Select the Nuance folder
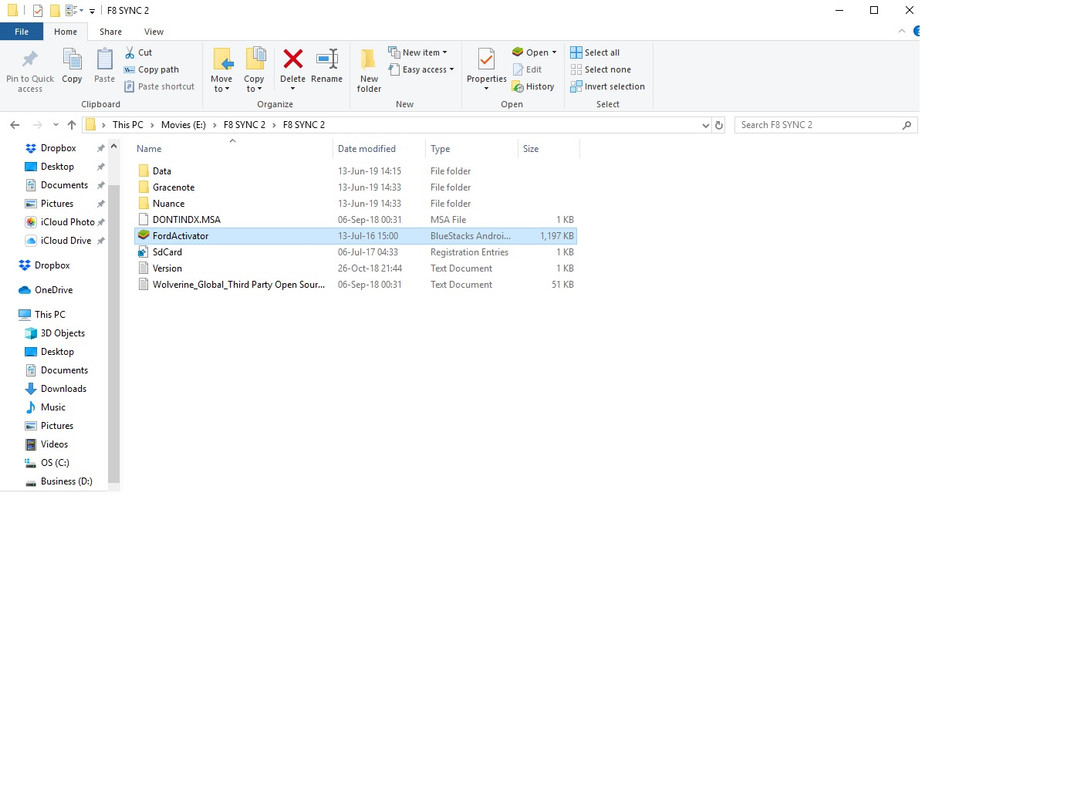This screenshot has width=1067, height=800. [x=355, y=203]
